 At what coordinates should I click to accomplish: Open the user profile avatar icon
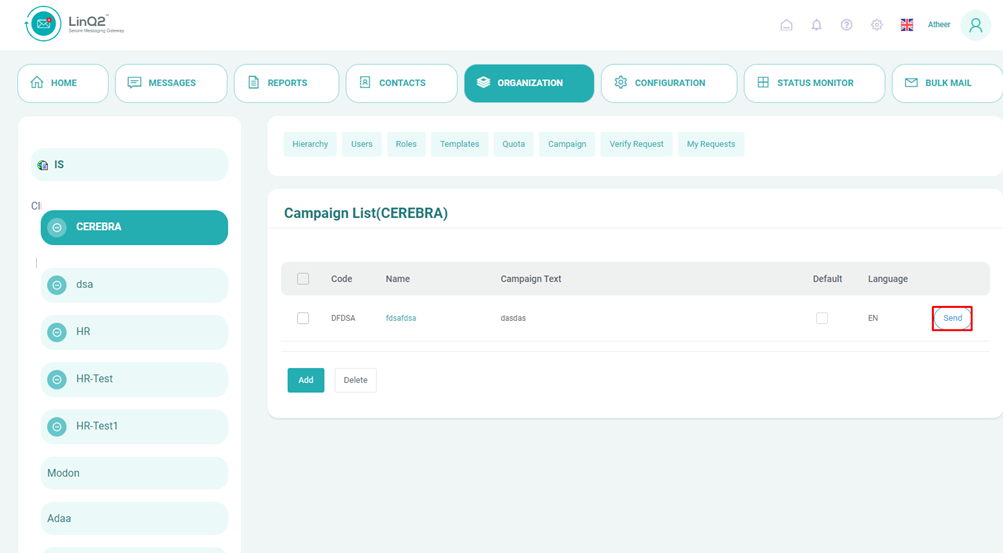pyautogui.click(x=975, y=25)
